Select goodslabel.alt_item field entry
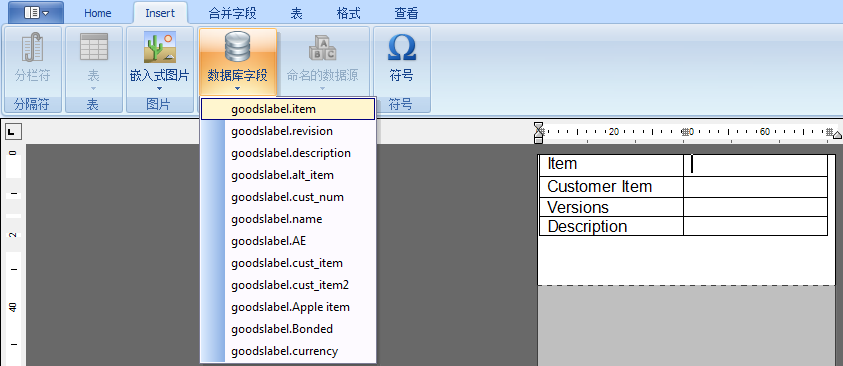Viewport: 843px width, 366px height. click(288, 175)
